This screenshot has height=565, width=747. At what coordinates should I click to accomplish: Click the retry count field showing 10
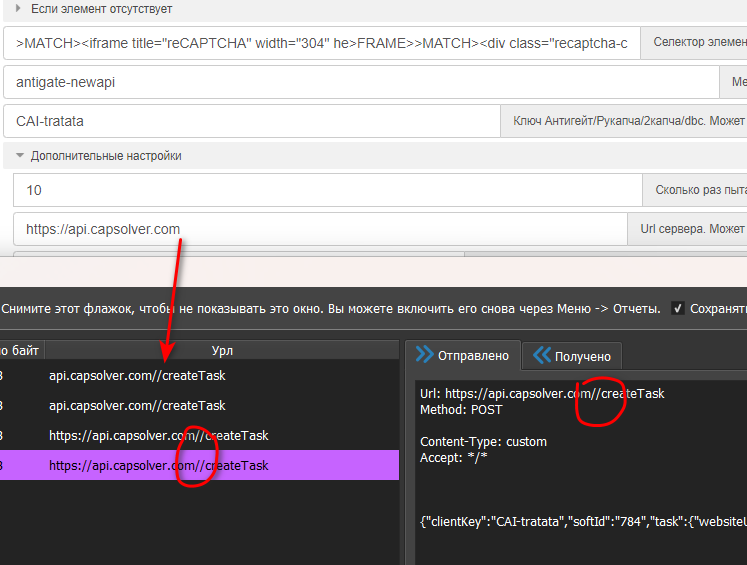pos(326,190)
